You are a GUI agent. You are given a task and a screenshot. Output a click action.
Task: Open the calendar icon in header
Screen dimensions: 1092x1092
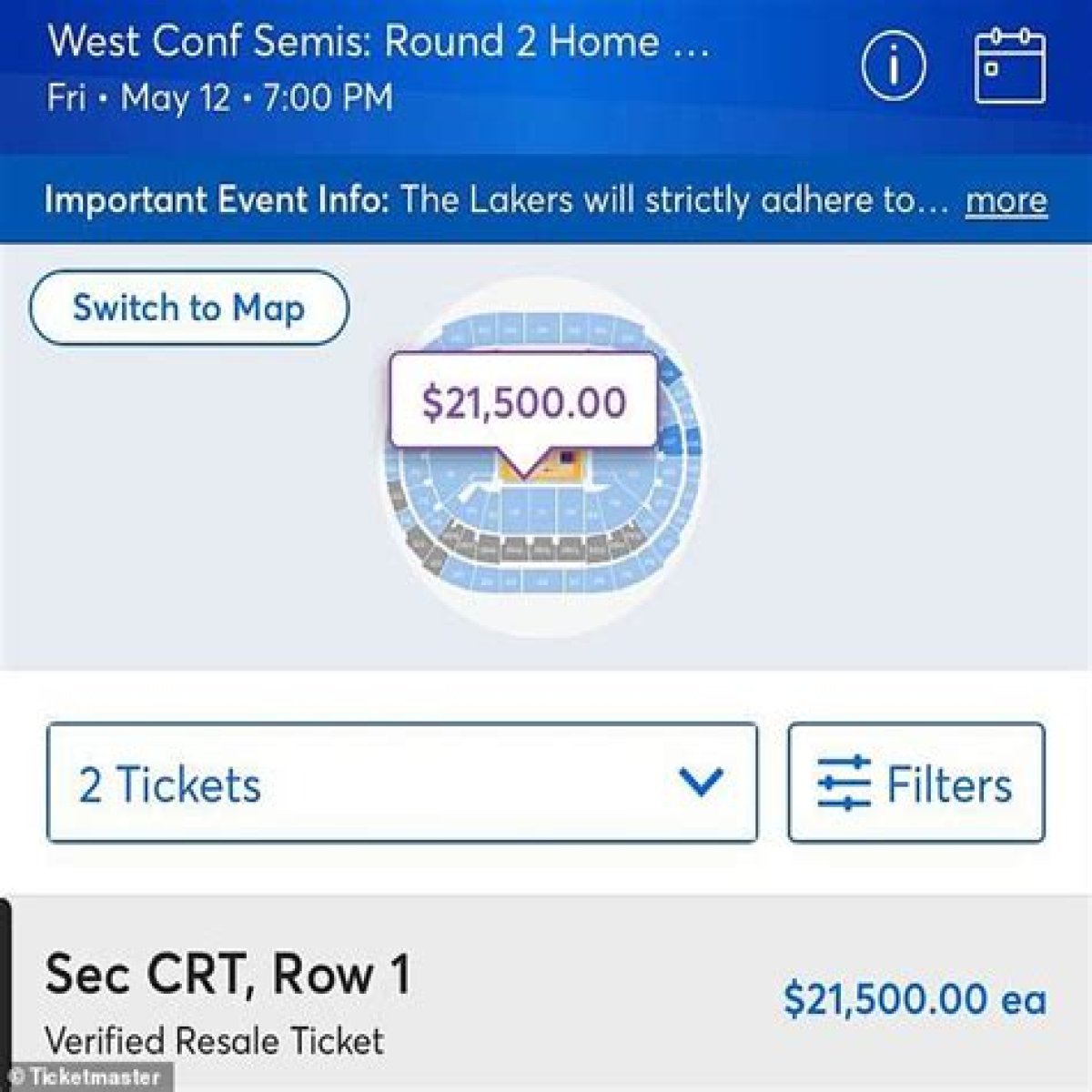[1010, 66]
